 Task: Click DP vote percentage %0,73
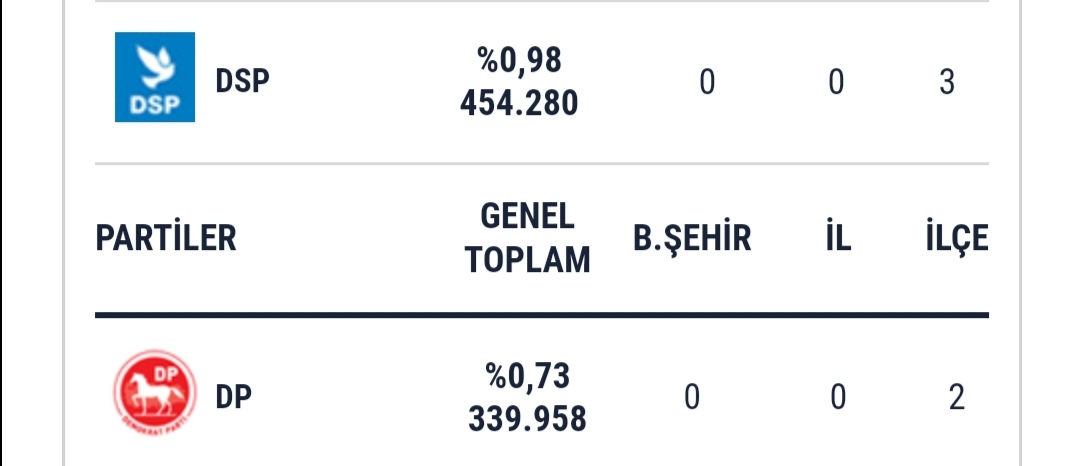(528, 377)
